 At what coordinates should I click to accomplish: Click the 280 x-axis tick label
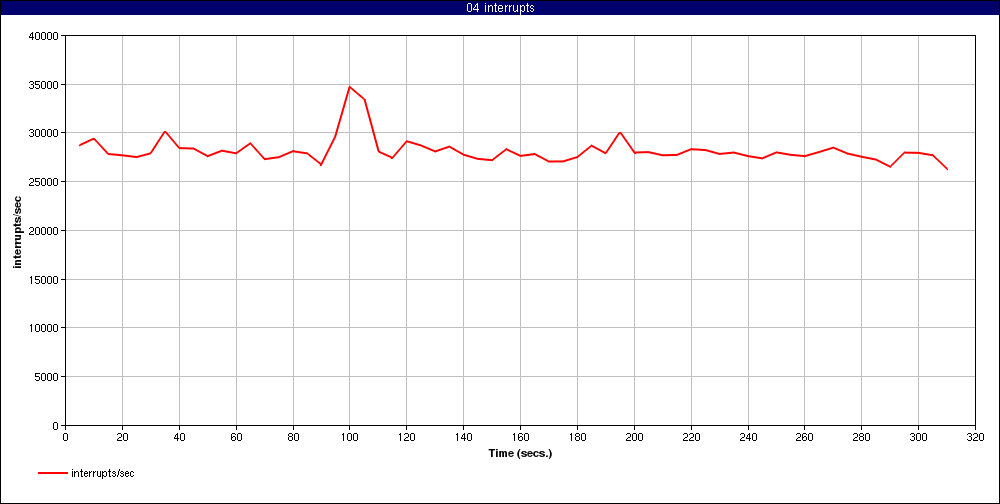(862, 437)
